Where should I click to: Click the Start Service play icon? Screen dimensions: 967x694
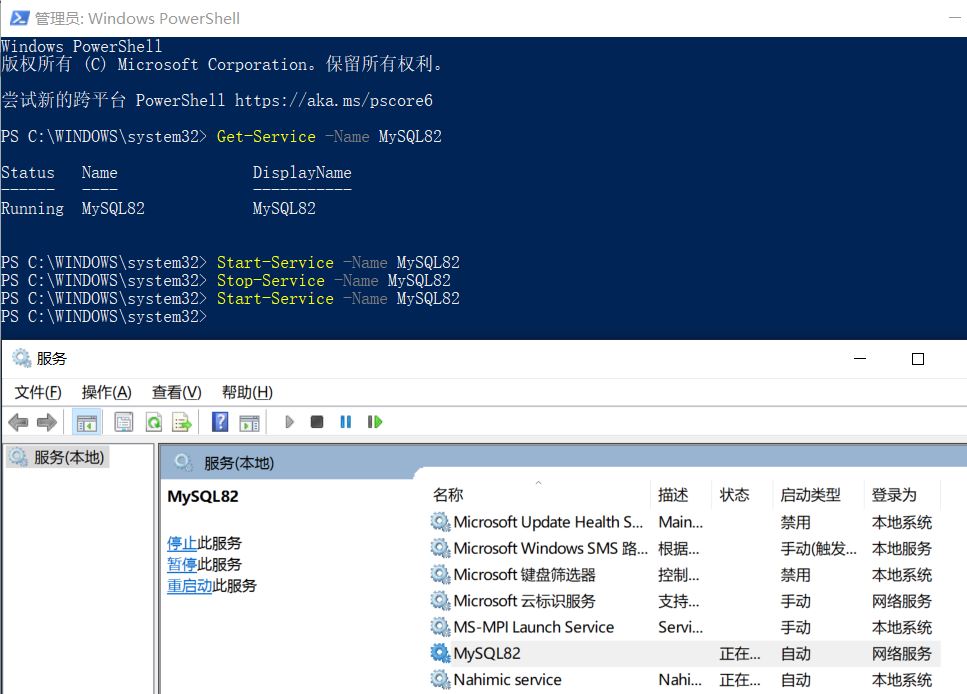[x=289, y=422]
